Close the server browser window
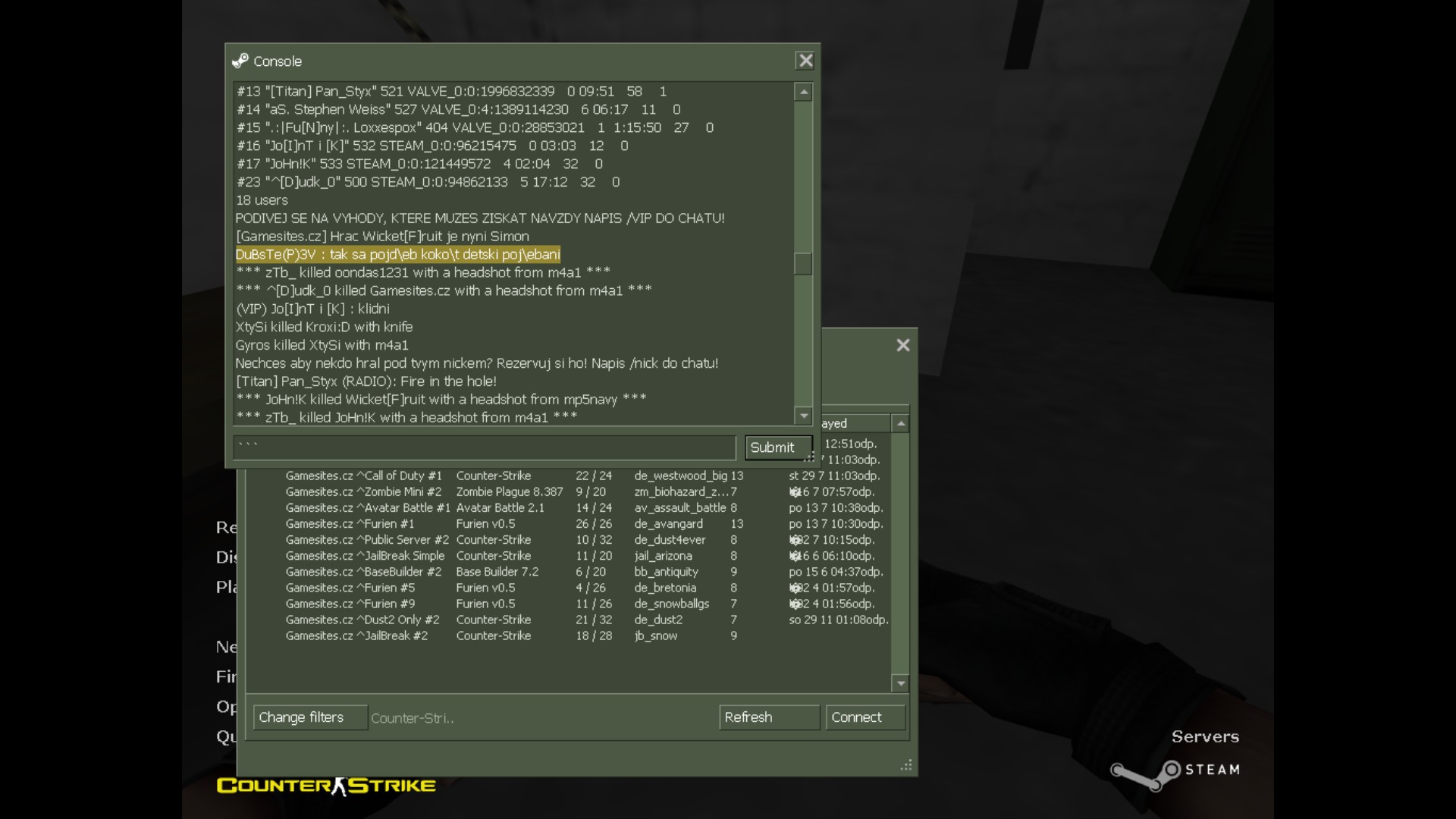The image size is (1456, 819). pyautogui.click(x=902, y=345)
